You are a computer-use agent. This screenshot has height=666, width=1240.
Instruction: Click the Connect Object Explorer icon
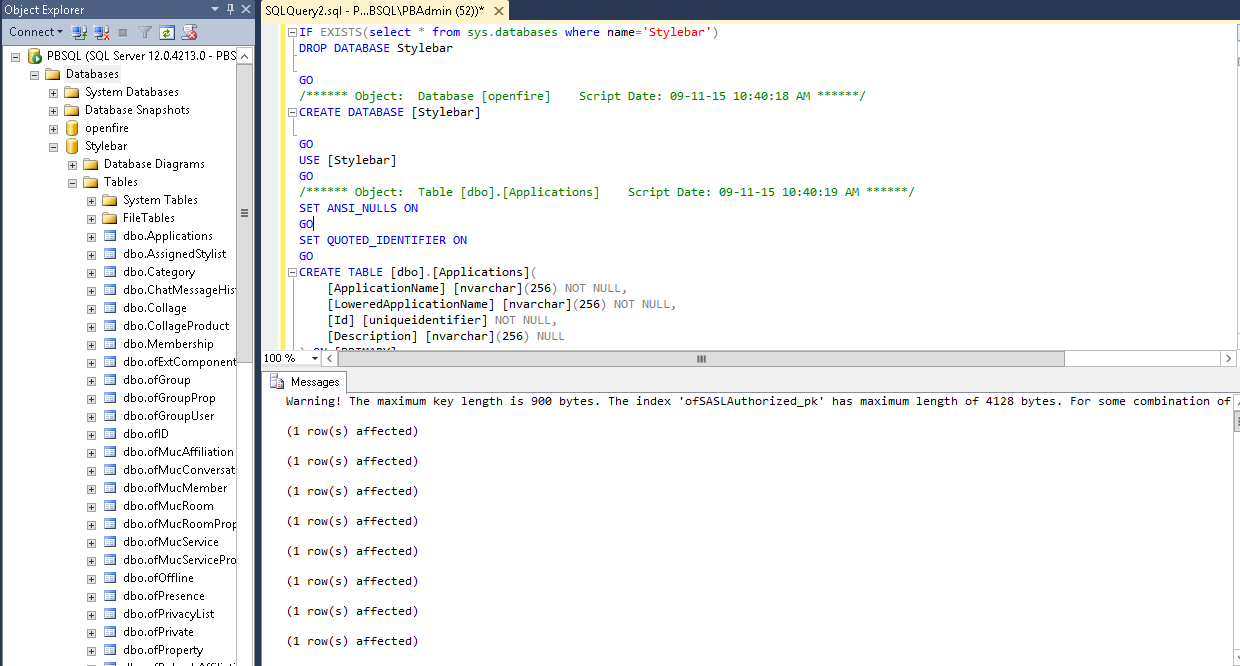79,33
